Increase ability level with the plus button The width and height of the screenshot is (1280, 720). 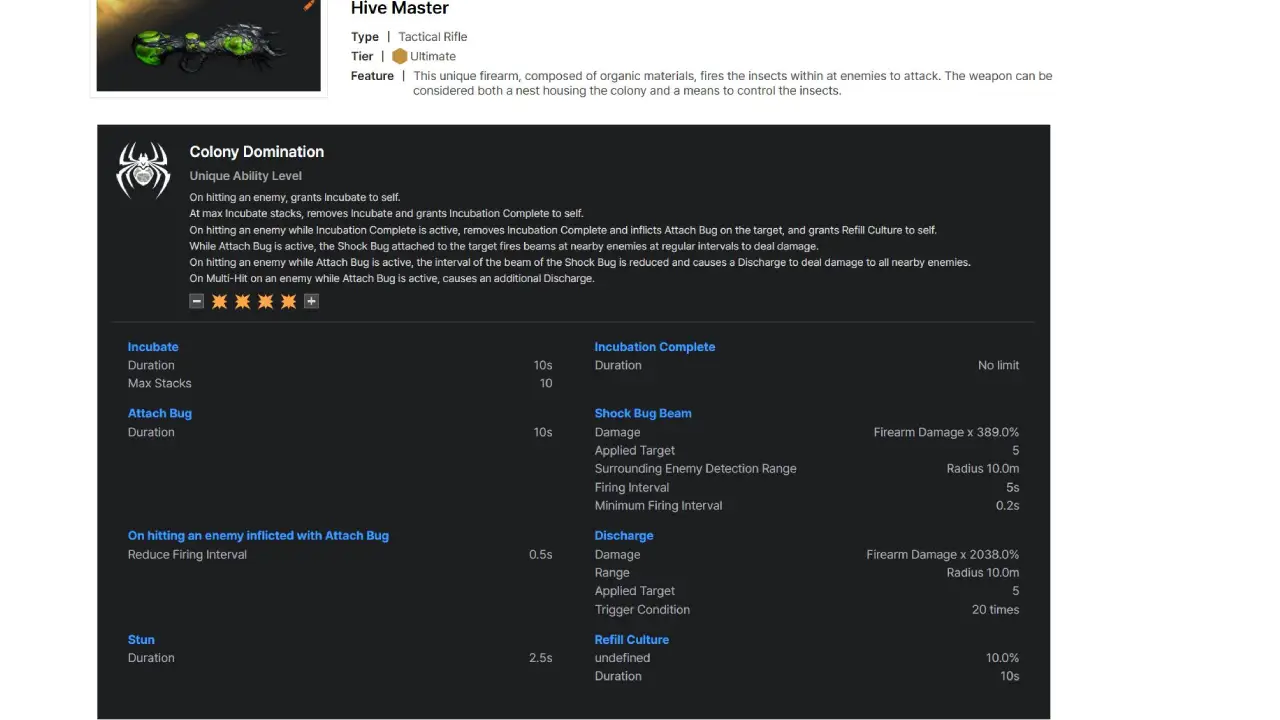pyautogui.click(x=311, y=301)
